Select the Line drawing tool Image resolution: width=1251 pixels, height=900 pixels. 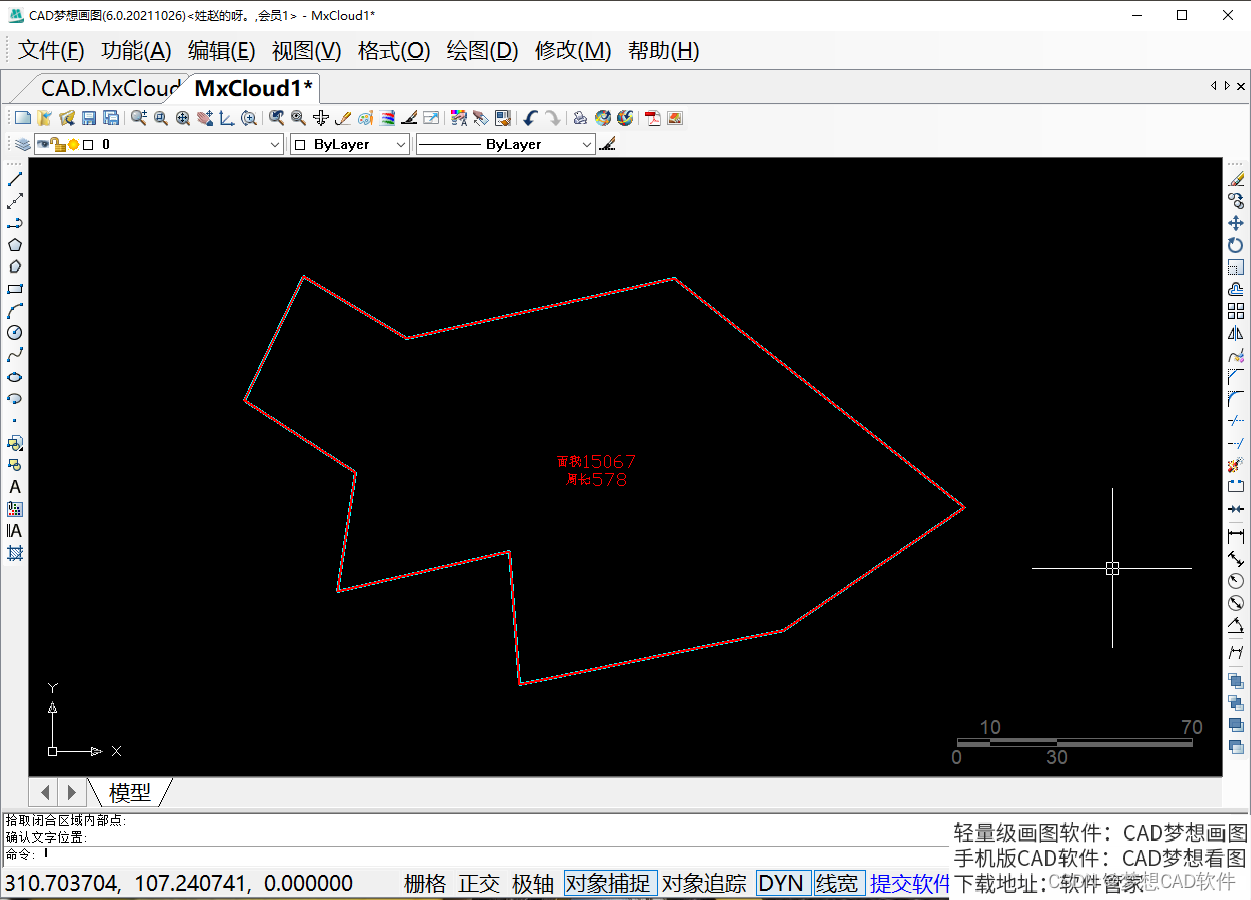click(x=15, y=179)
